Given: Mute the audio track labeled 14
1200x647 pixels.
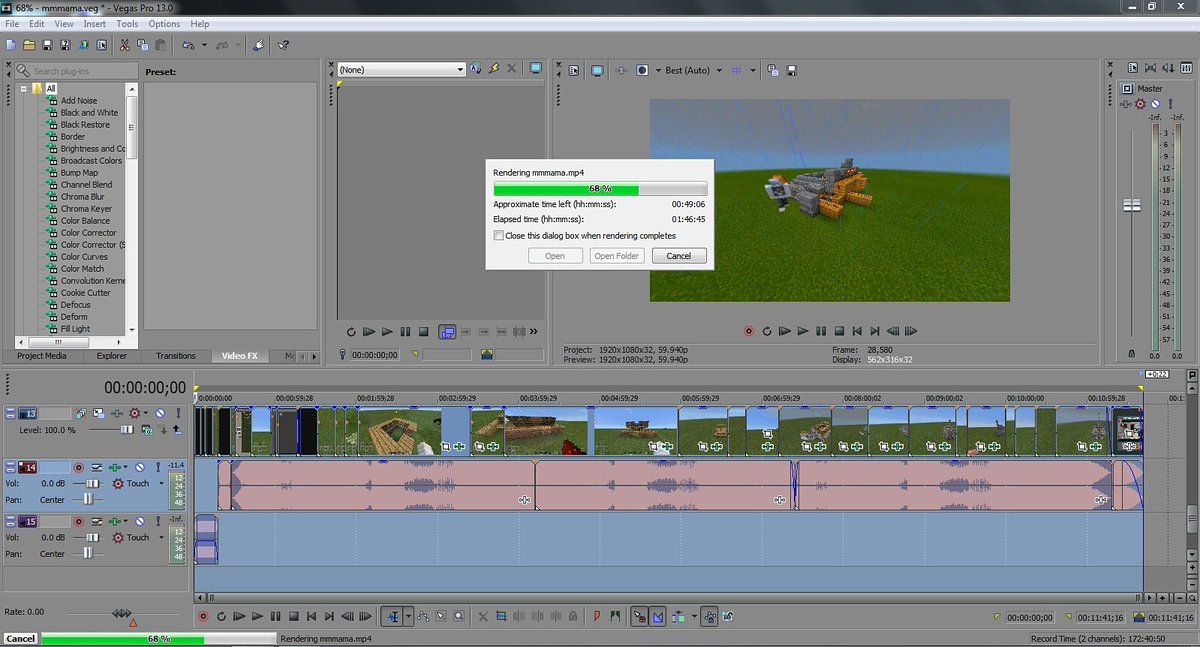Looking at the screenshot, I should pos(140,467).
